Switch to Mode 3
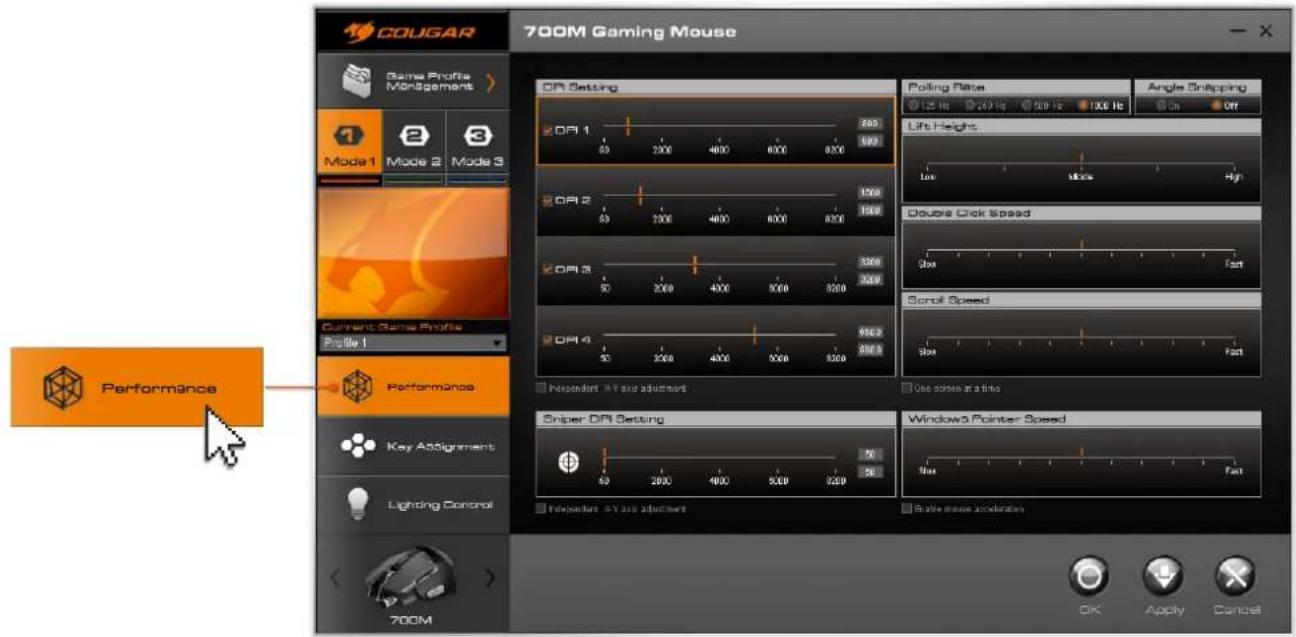The height and width of the screenshot is (637, 1296). (x=477, y=143)
